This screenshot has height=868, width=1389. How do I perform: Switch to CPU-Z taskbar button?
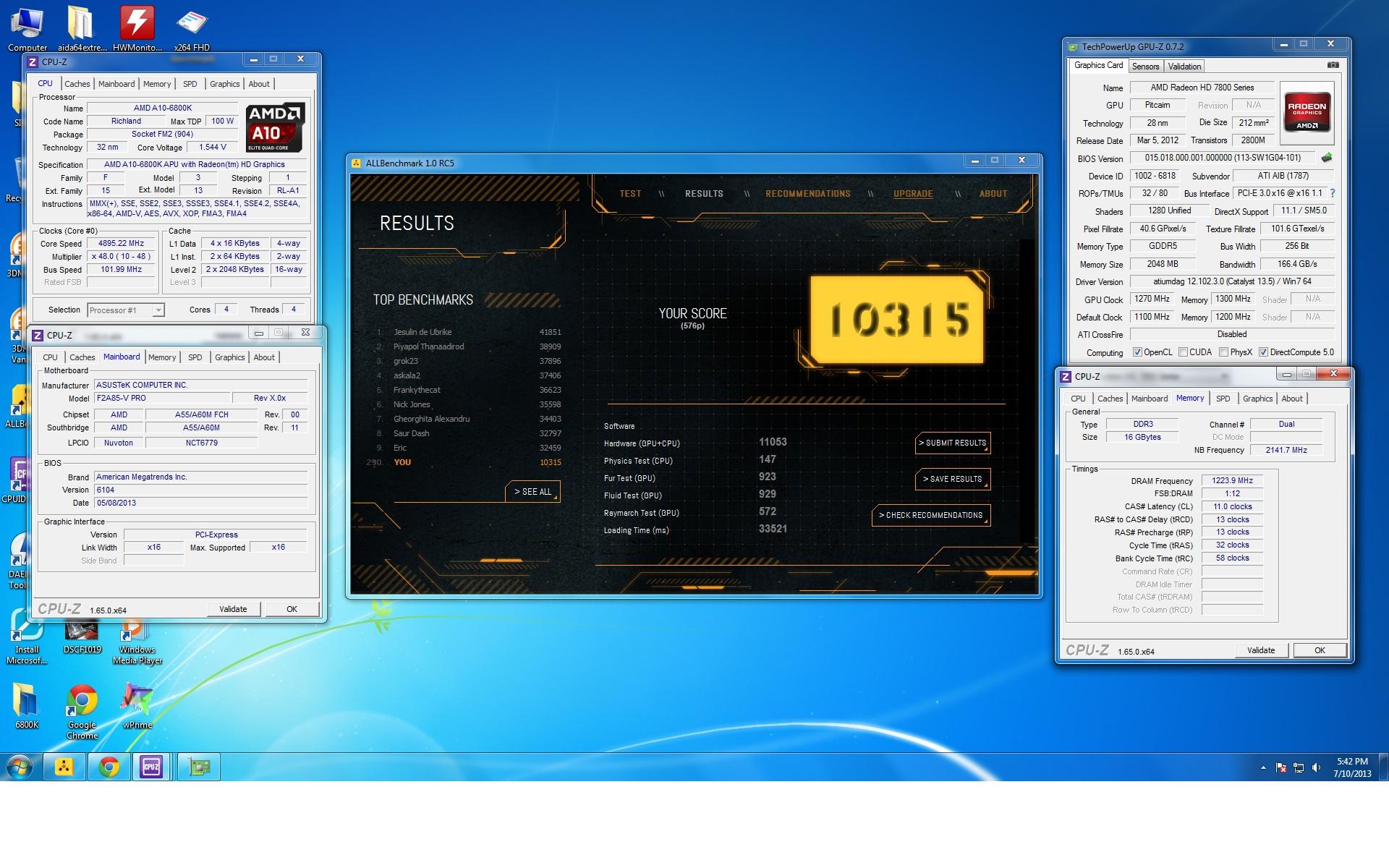[x=151, y=767]
